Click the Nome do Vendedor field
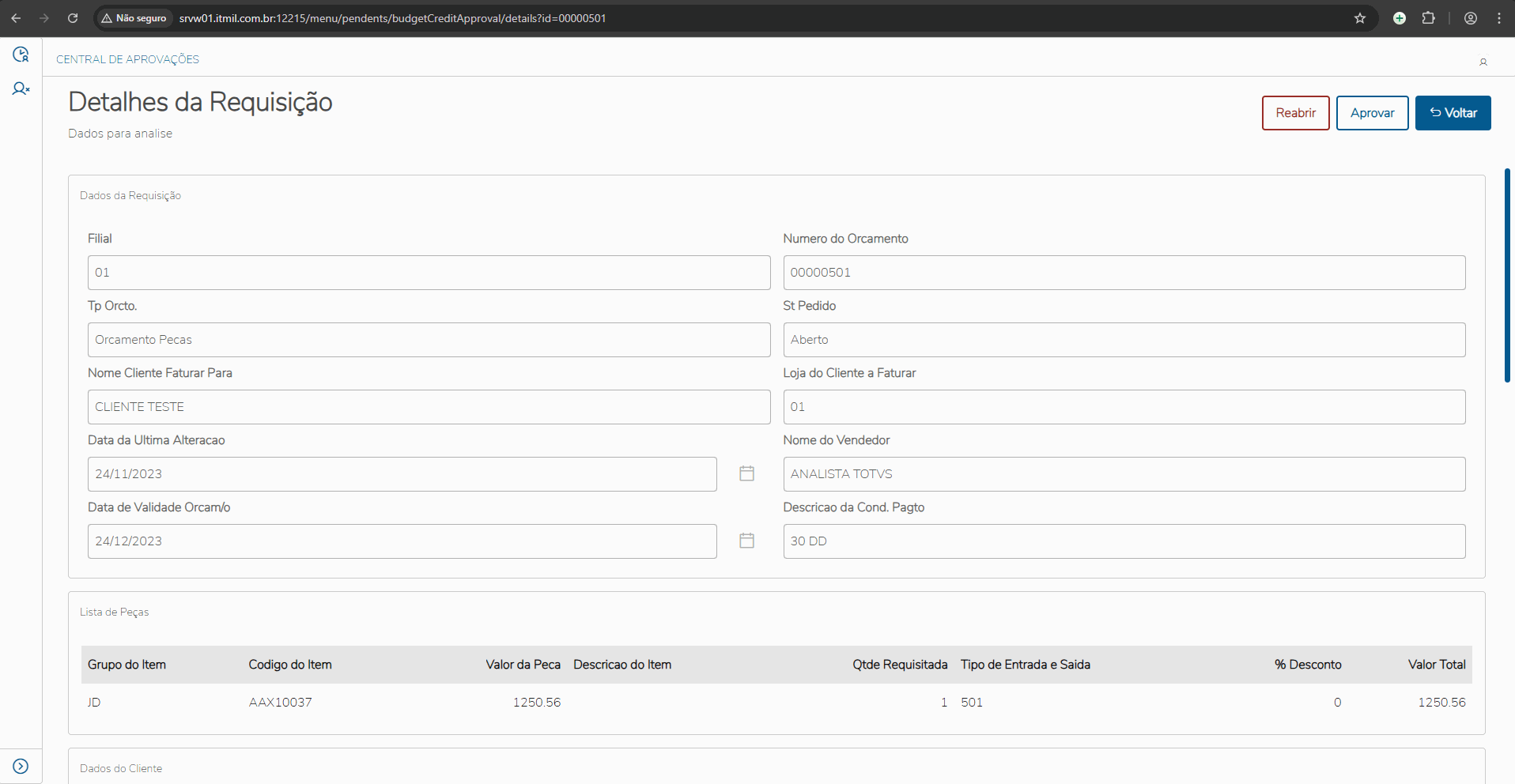This screenshot has width=1515, height=784. (x=1124, y=474)
